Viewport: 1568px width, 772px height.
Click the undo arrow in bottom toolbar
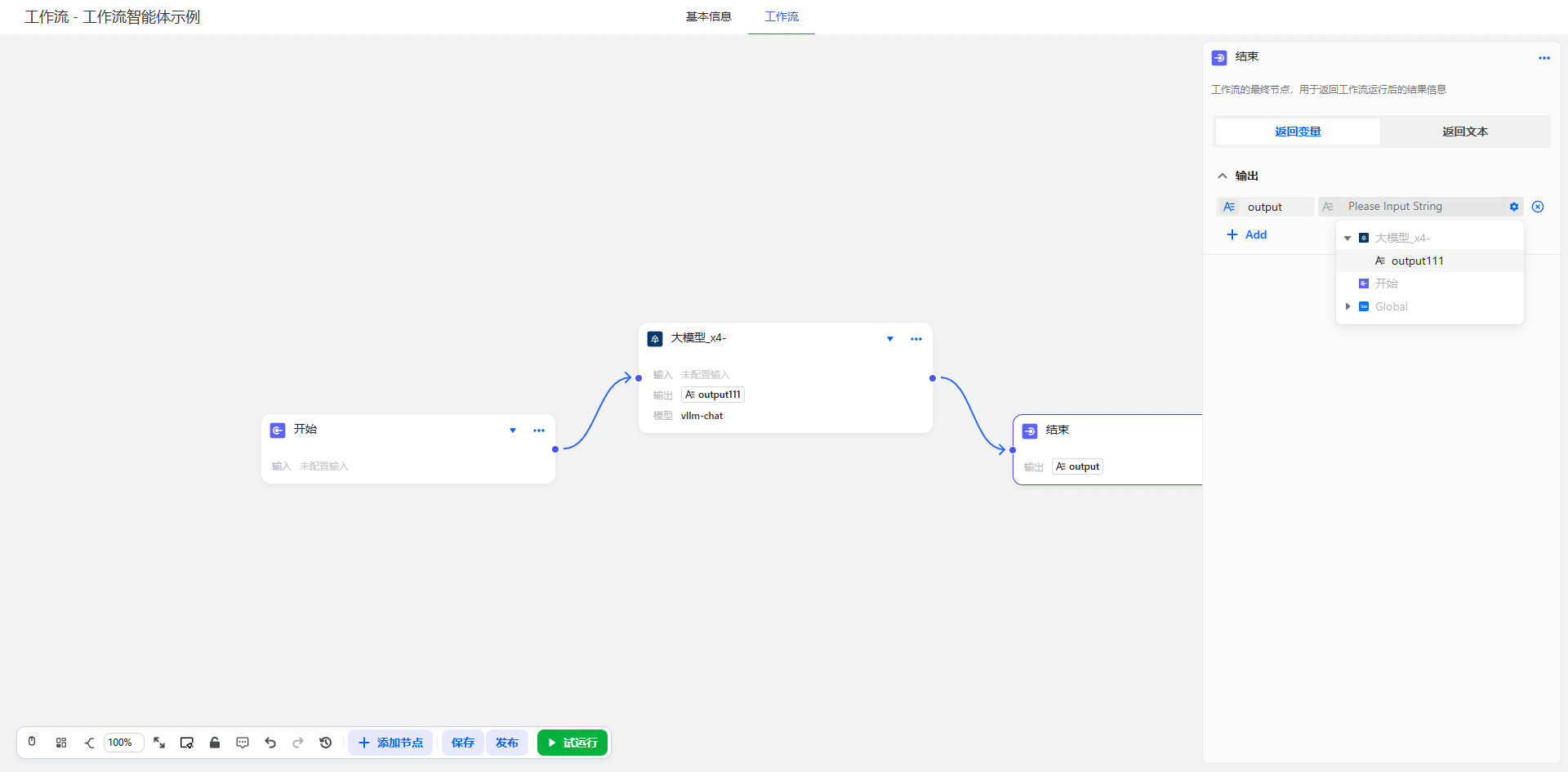pos(270,743)
